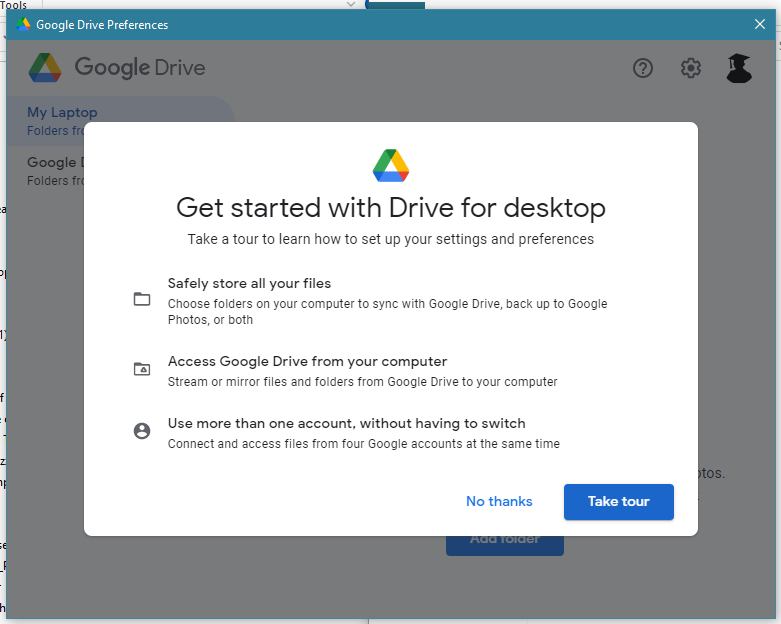Click the Take tour button

(619, 501)
